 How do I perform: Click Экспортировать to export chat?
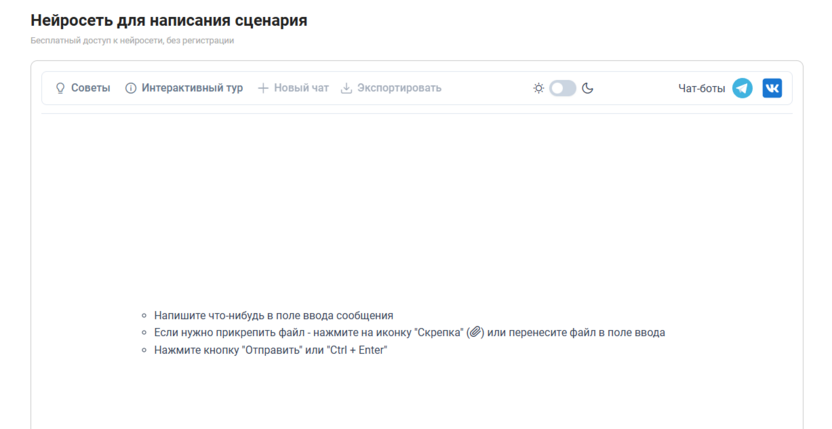(x=391, y=88)
